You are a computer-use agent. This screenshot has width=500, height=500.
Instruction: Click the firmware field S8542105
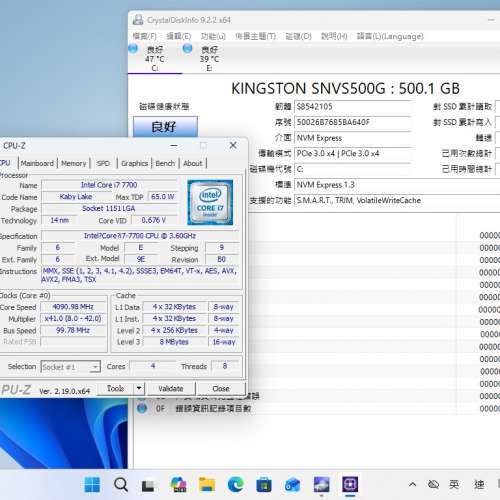click(x=353, y=107)
